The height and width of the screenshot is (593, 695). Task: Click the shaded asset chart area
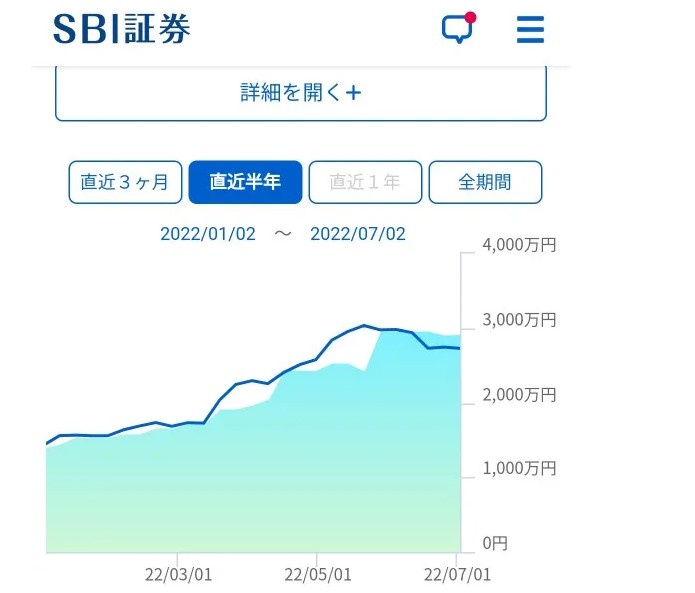[x=250, y=470]
